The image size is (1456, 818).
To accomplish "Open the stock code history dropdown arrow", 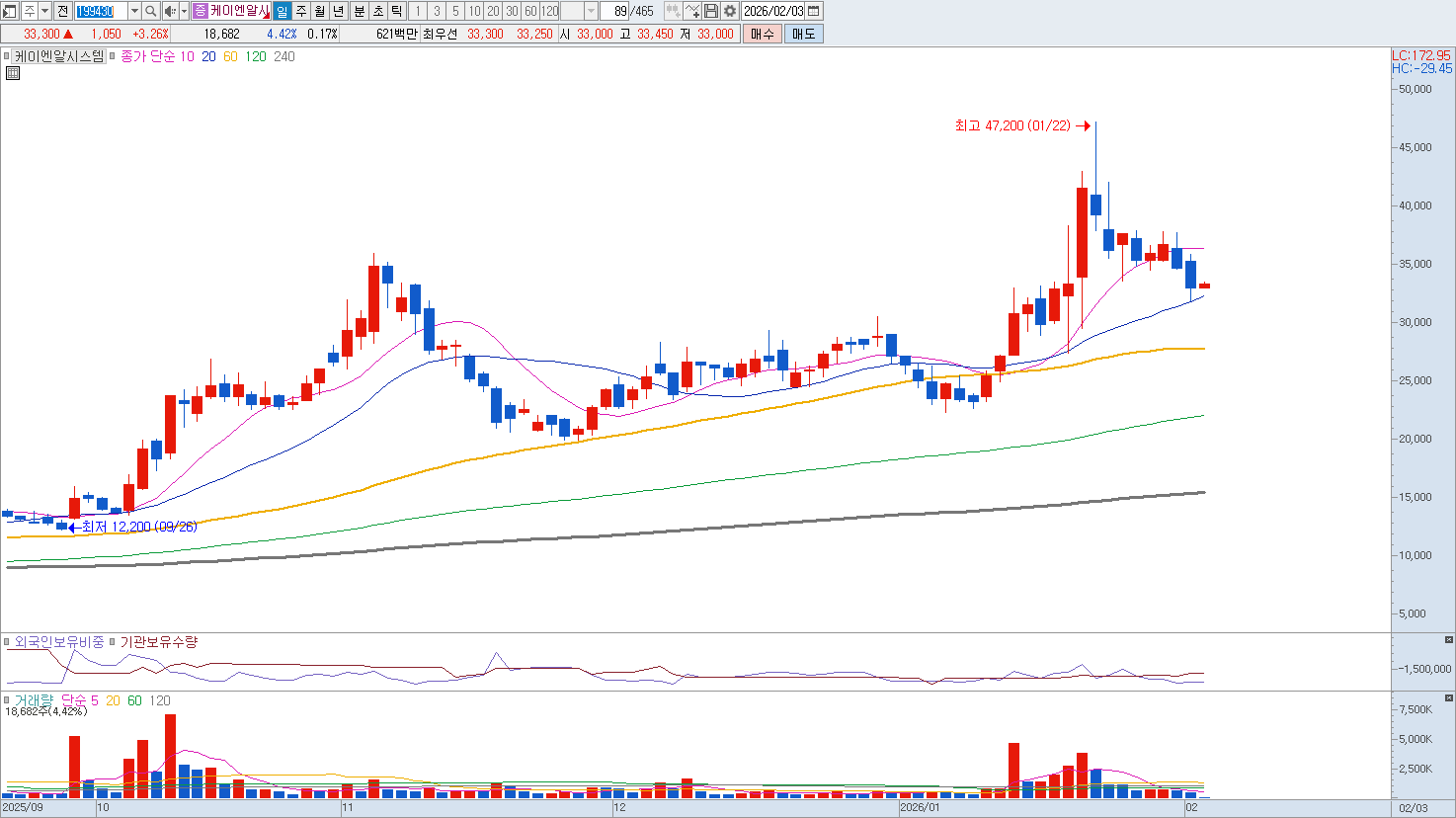I will coord(134,11).
